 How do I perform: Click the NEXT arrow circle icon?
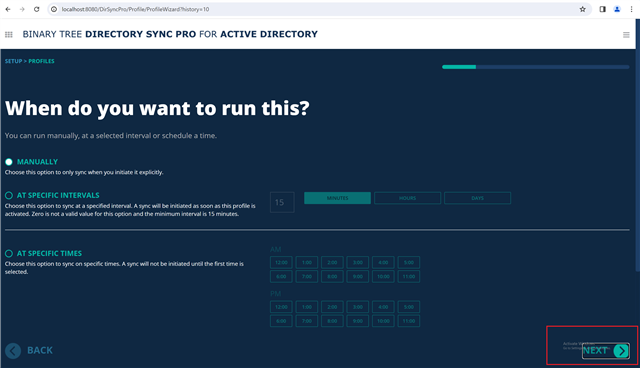coord(621,351)
